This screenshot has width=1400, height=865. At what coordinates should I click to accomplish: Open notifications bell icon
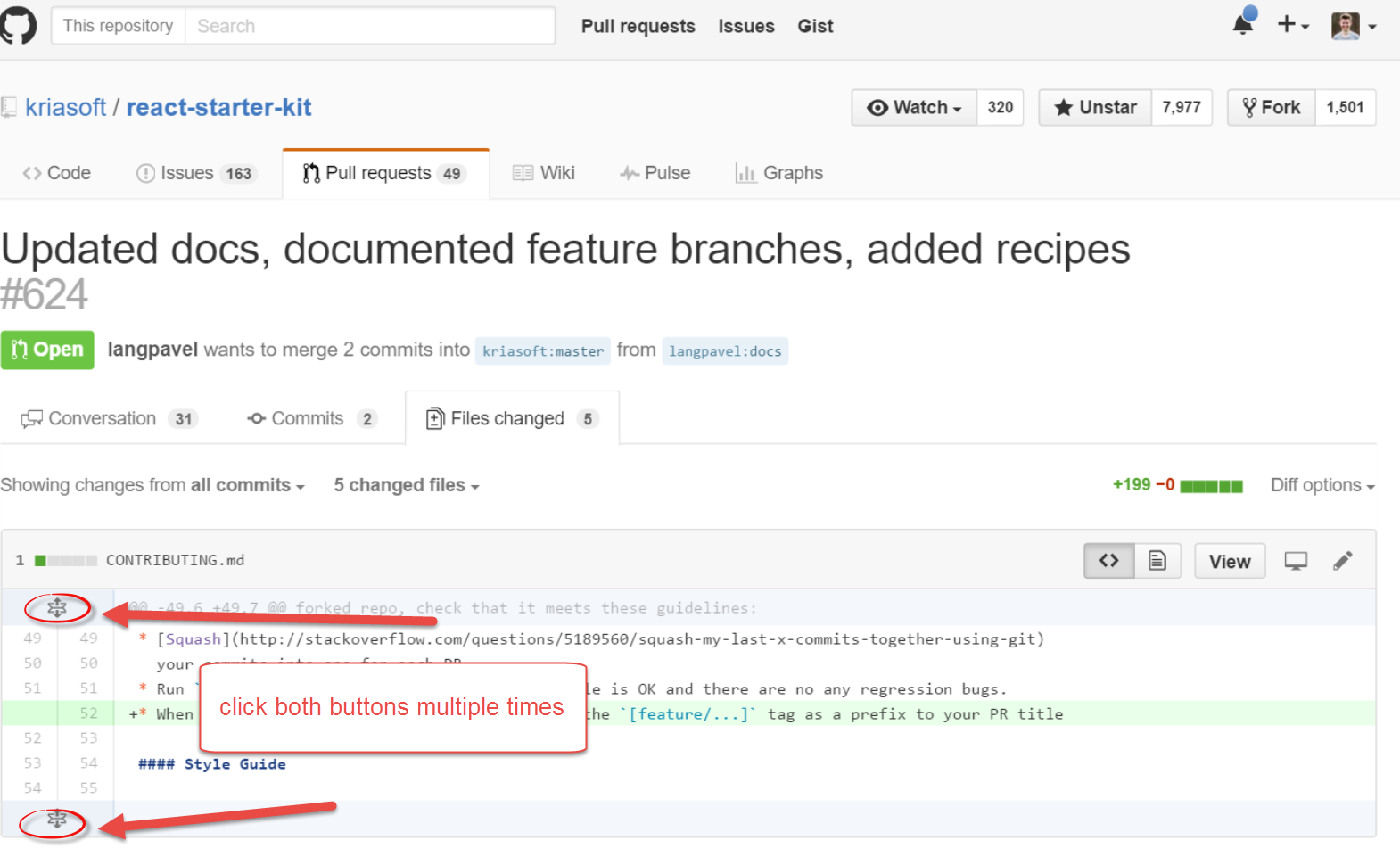coord(1244,23)
